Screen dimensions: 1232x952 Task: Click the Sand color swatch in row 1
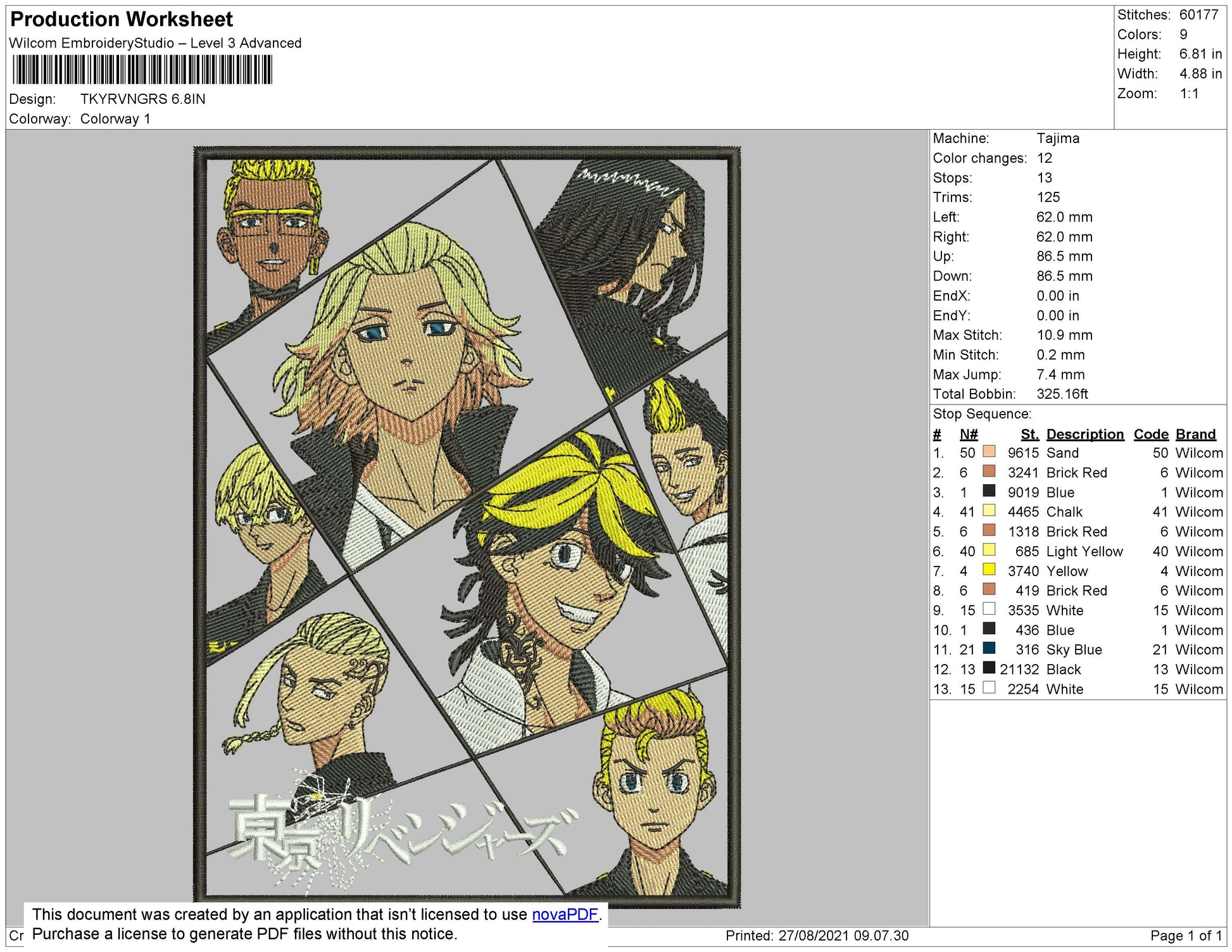(989, 452)
